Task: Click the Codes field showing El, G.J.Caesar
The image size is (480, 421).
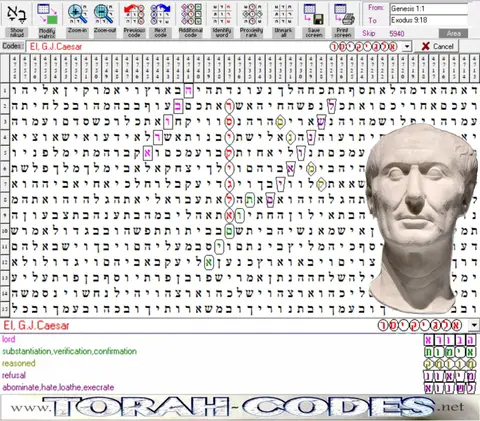Action: 213,47
